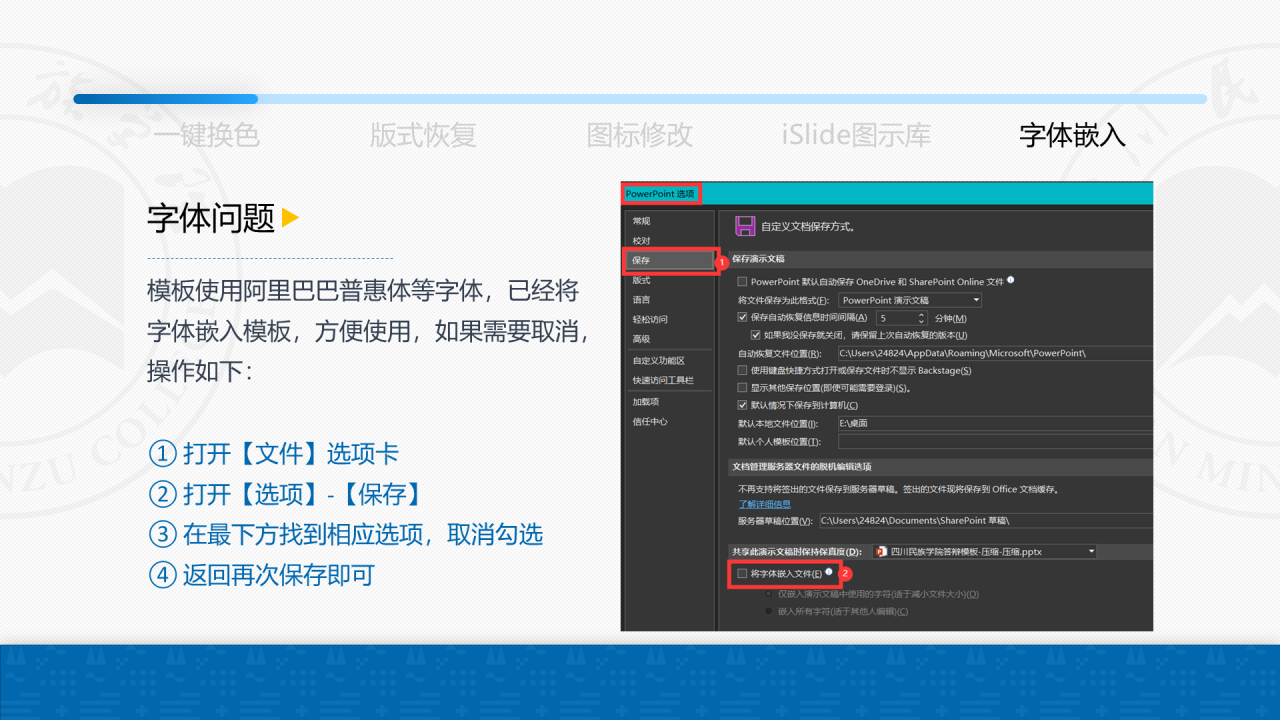Screen dimensions: 1280x720
Task: Select 嵌入所有字符 radio option
Action: click(x=769, y=610)
